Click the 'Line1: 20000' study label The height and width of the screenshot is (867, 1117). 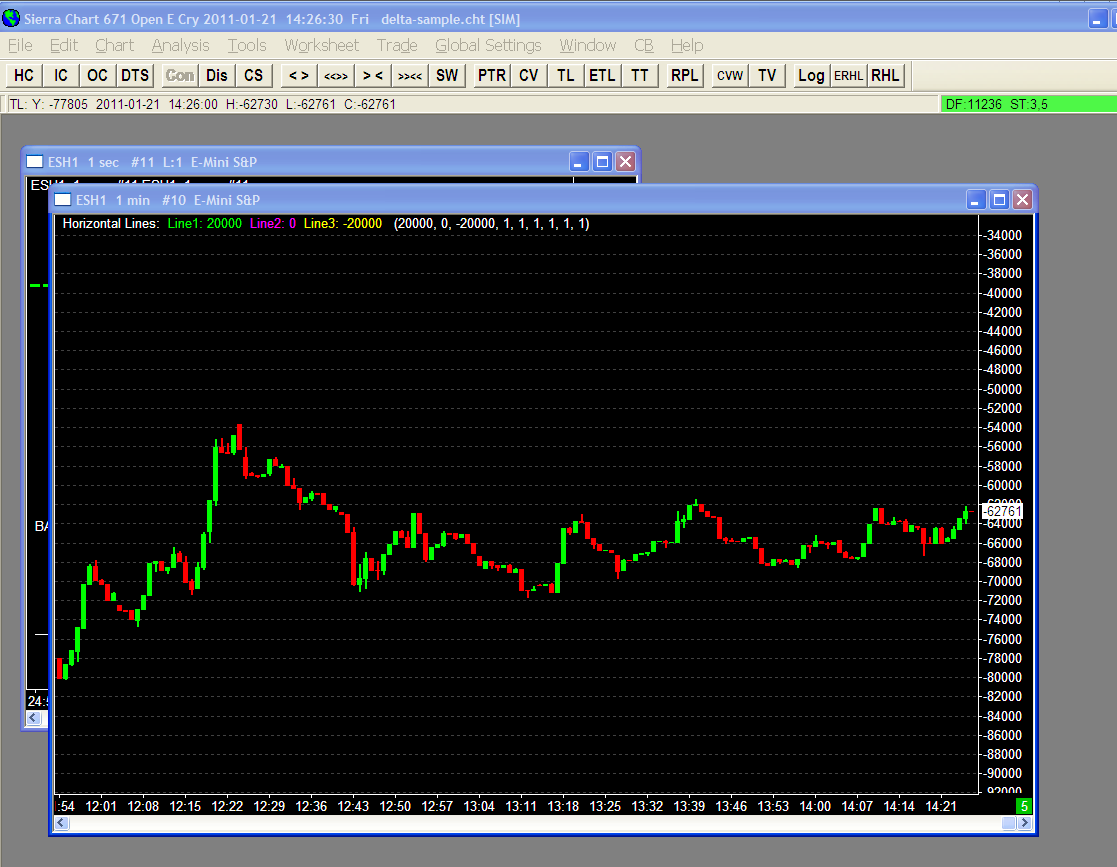(204, 224)
